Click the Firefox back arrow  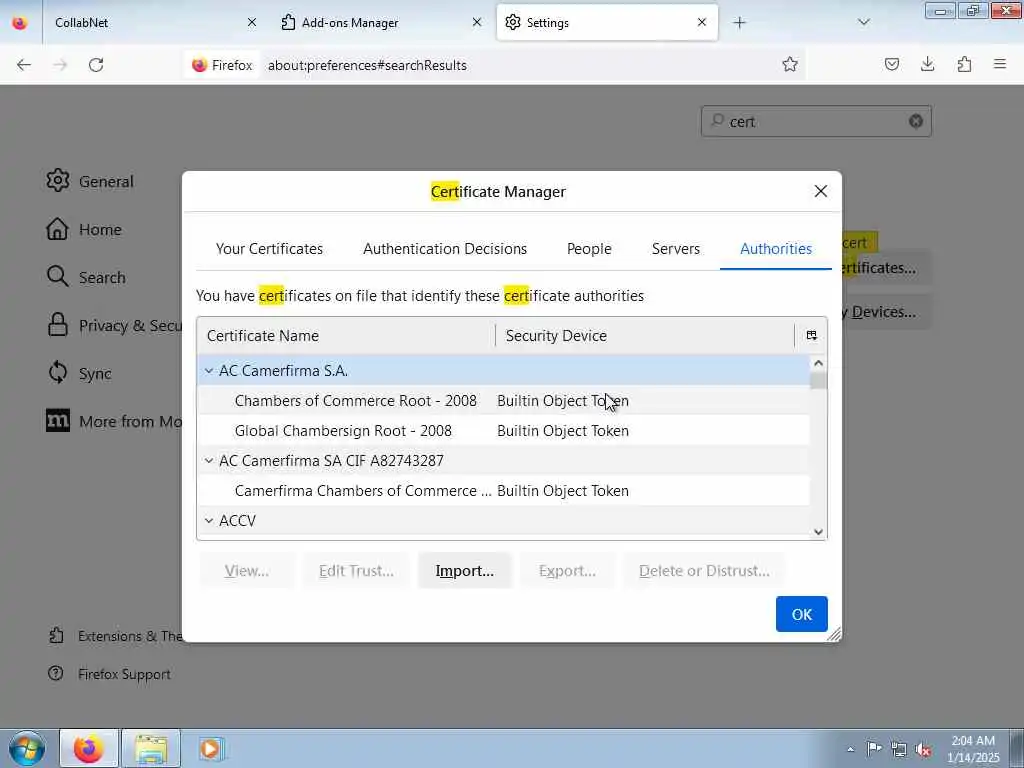pyautogui.click(x=24, y=65)
